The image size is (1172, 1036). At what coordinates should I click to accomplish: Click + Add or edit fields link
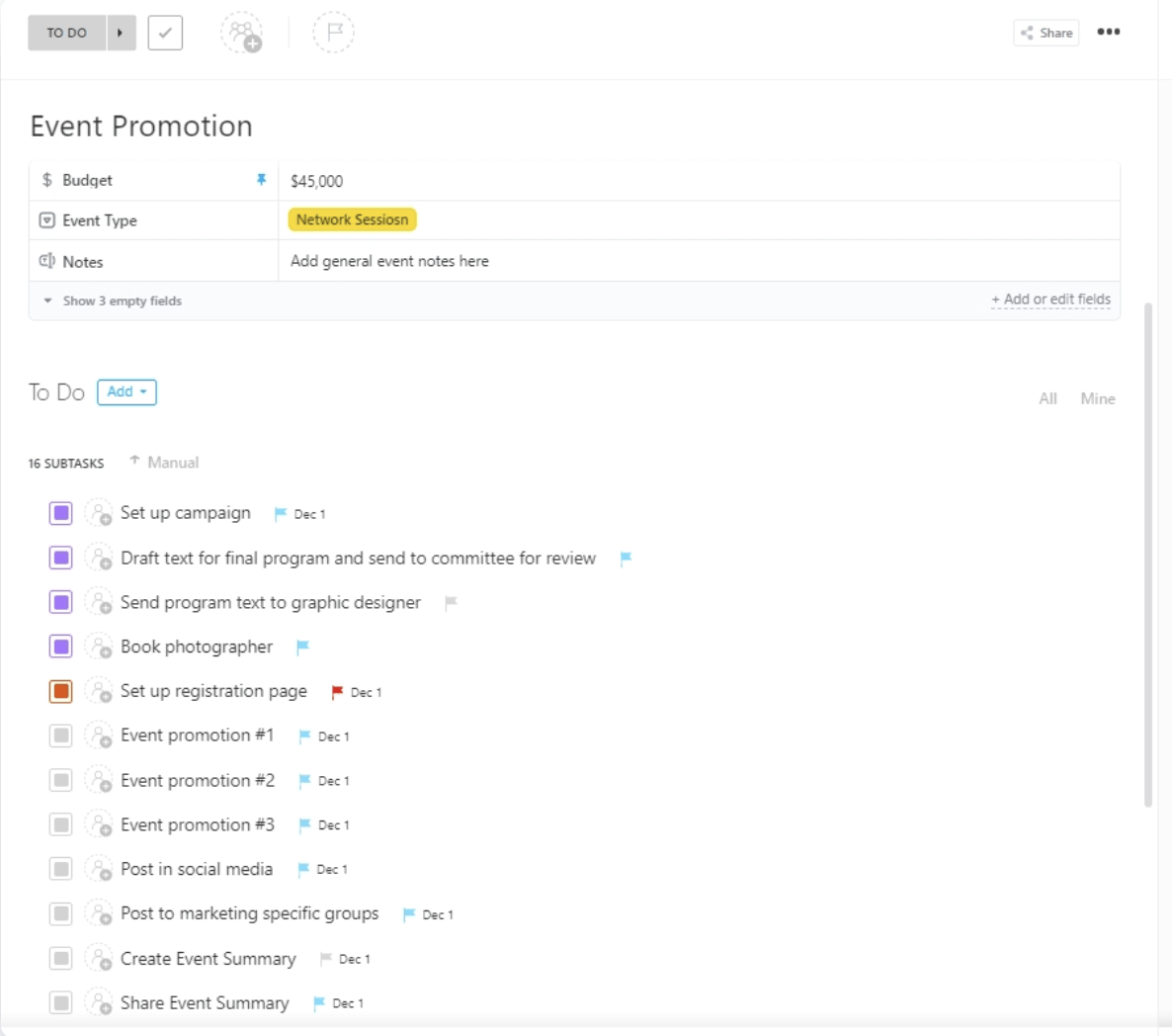coord(1050,299)
